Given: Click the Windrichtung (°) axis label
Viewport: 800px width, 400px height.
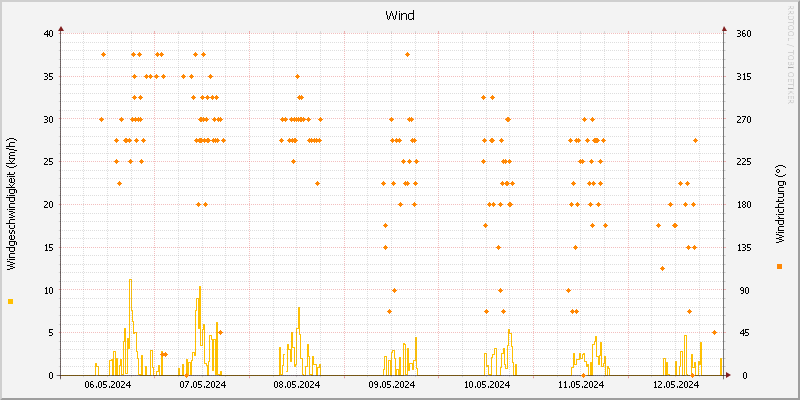Looking at the screenshot, I should click(780, 205).
